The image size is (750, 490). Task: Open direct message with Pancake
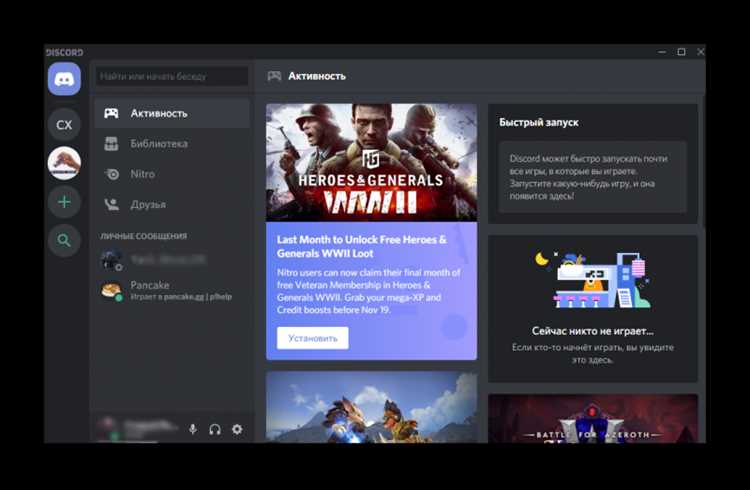172,290
